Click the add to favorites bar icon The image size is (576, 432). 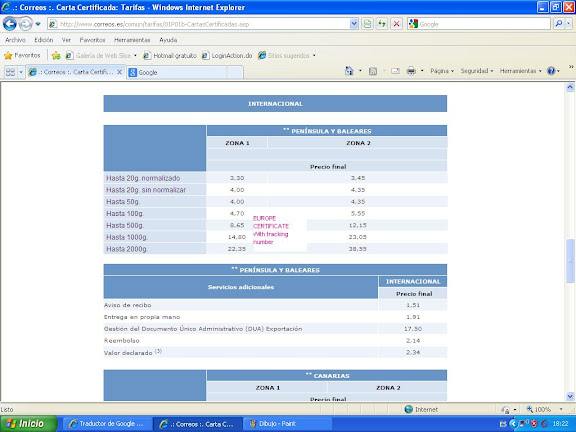(x=56, y=55)
